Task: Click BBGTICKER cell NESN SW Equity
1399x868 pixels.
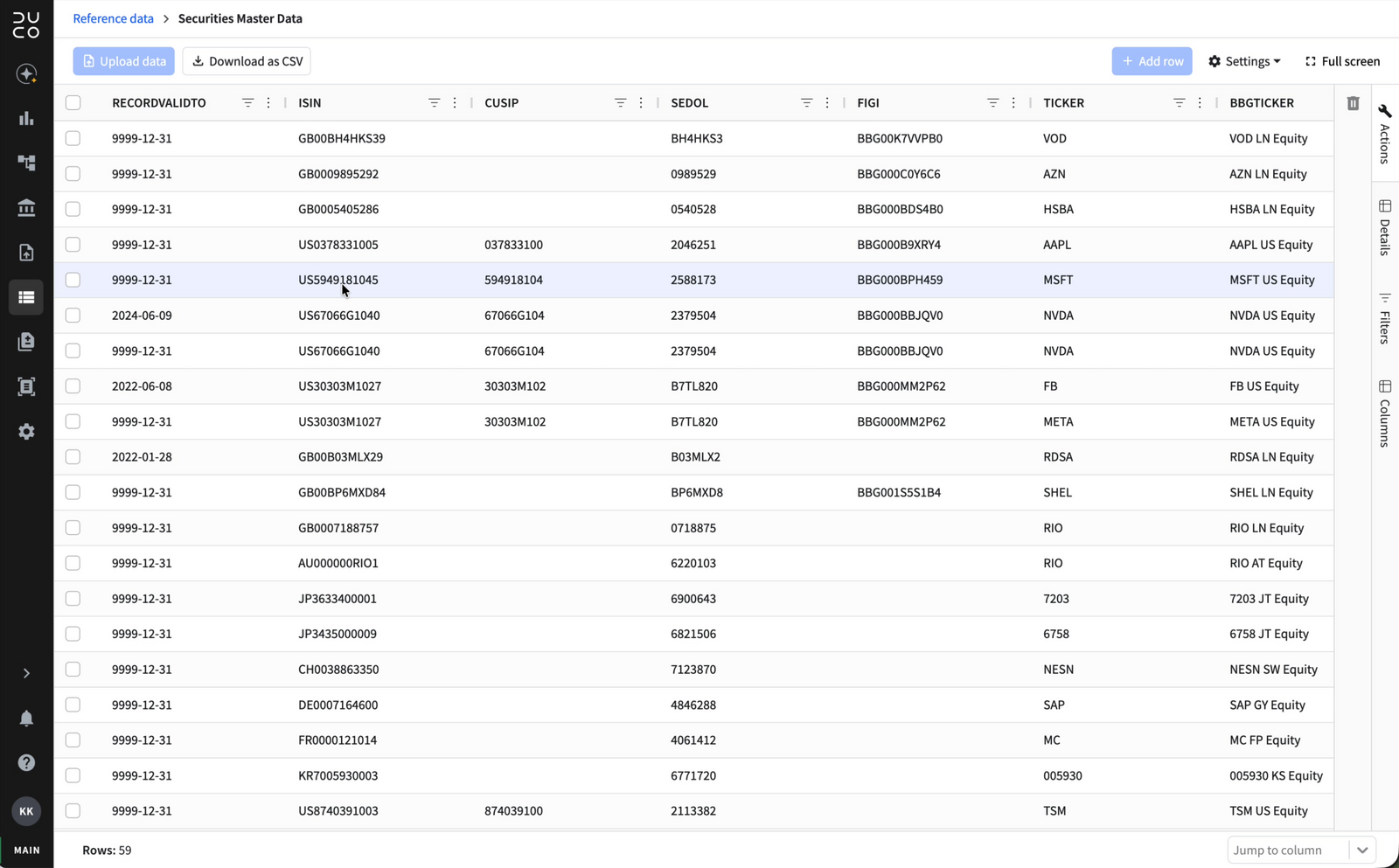Action: click(1273, 670)
